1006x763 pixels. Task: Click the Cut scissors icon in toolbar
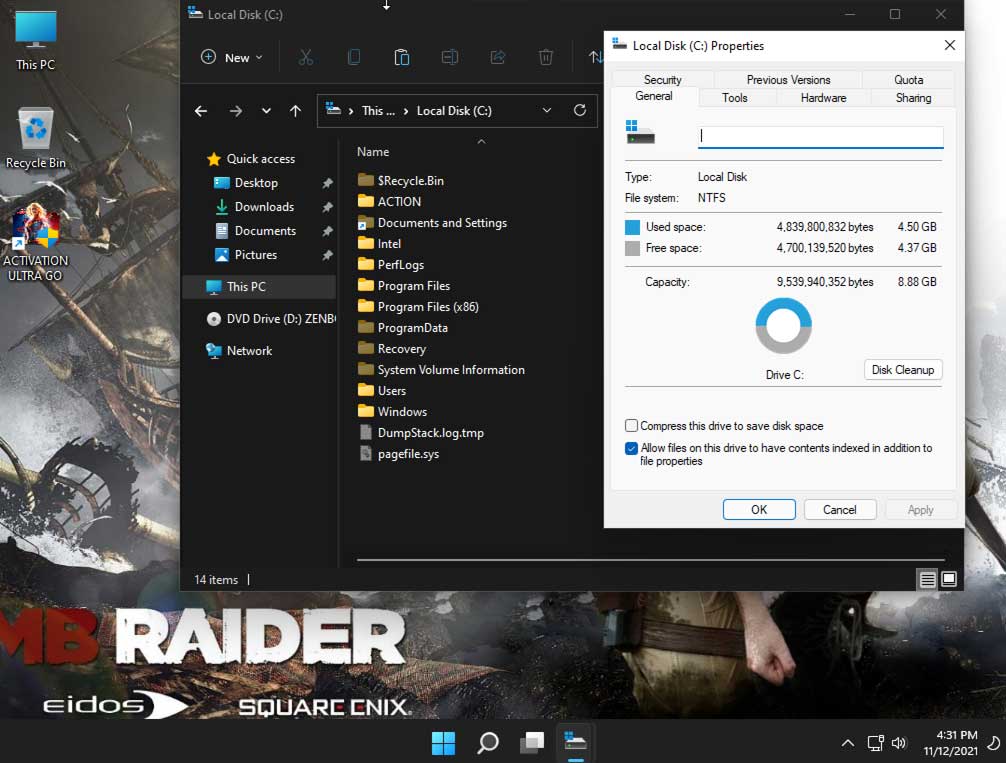[x=305, y=58]
